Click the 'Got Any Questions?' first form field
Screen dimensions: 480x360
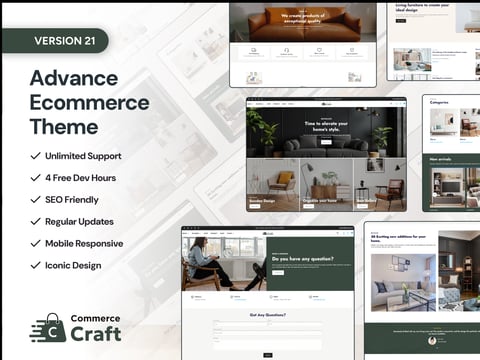click(240, 324)
